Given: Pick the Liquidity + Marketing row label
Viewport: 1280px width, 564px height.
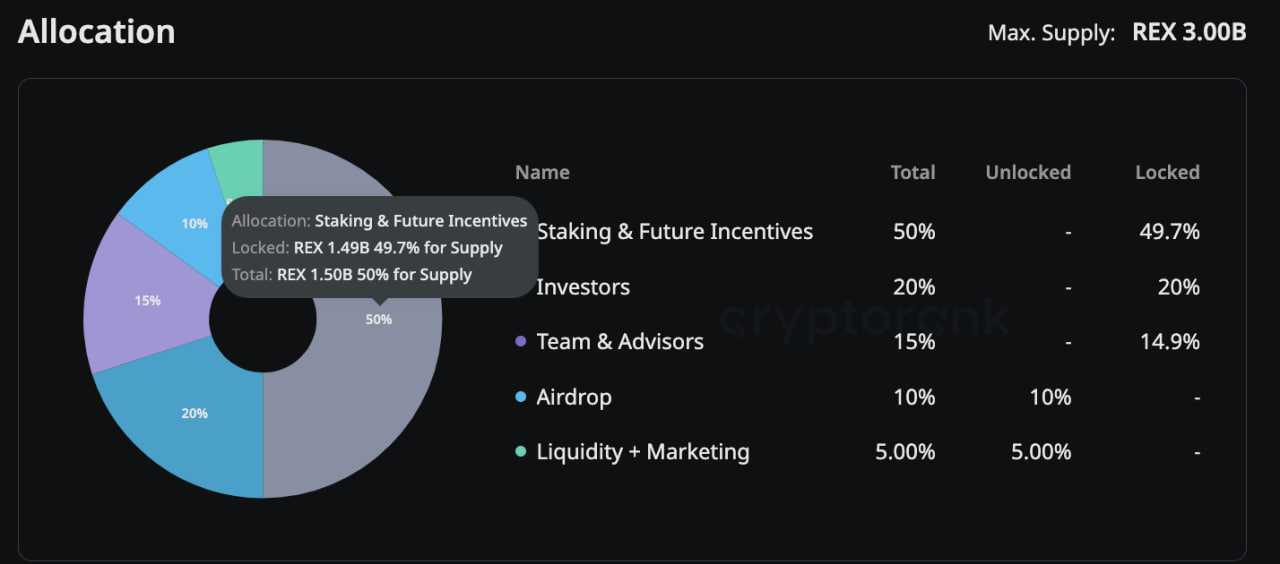Looking at the screenshot, I should click(643, 452).
